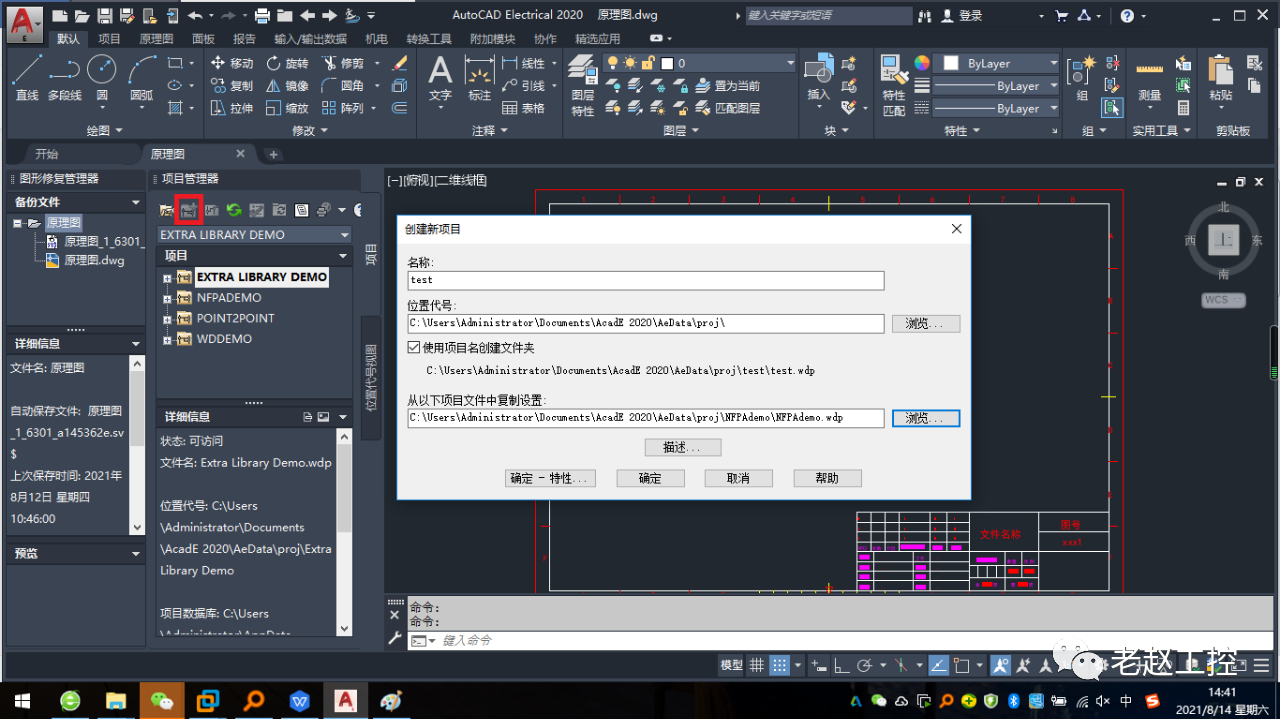Open the layer 0 dropdown

pyautogui.click(x=790, y=63)
